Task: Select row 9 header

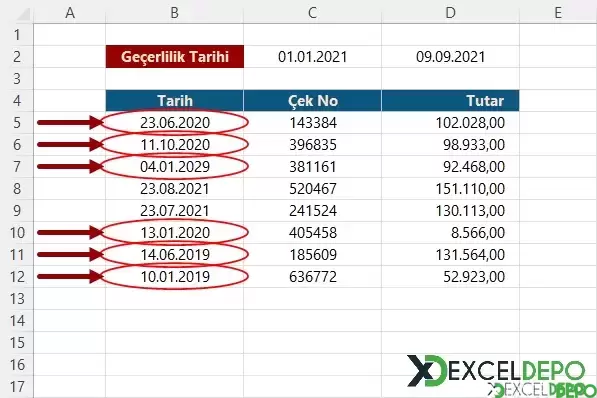Action: (x=17, y=211)
